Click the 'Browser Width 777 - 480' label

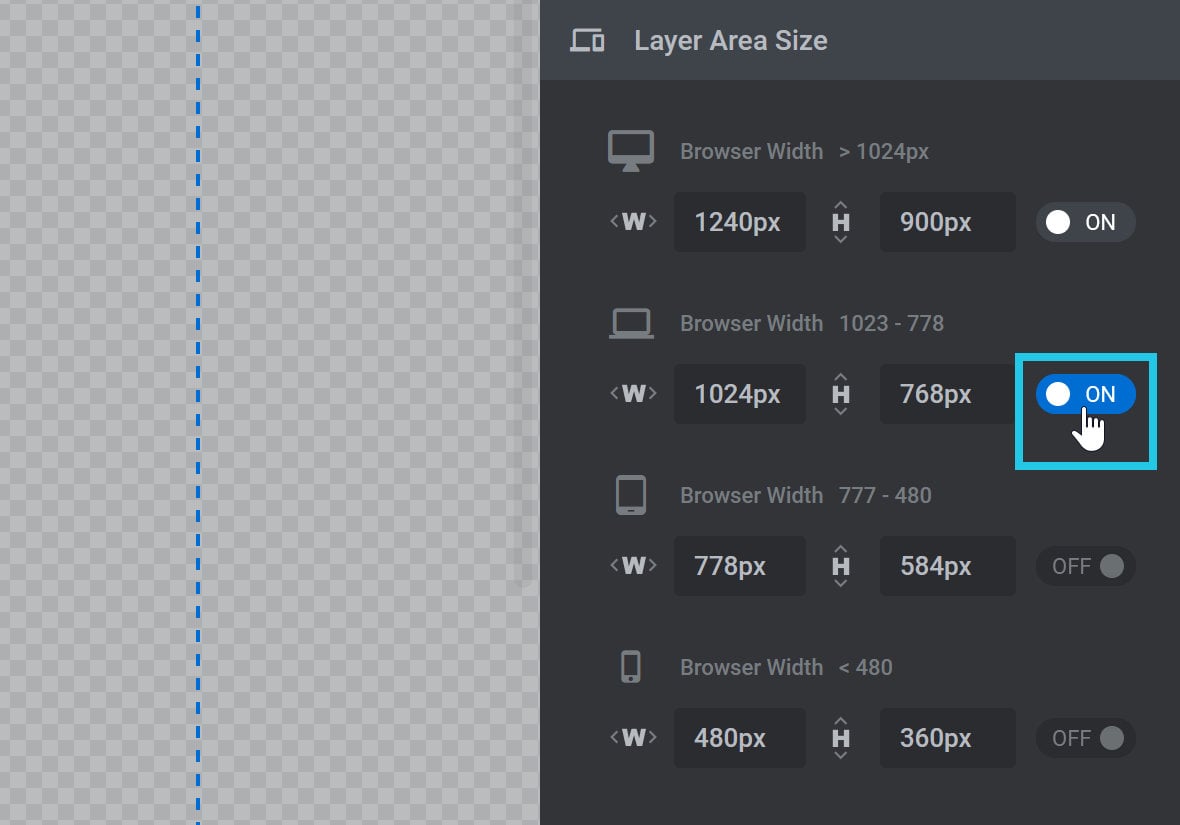[x=805, y=495]
